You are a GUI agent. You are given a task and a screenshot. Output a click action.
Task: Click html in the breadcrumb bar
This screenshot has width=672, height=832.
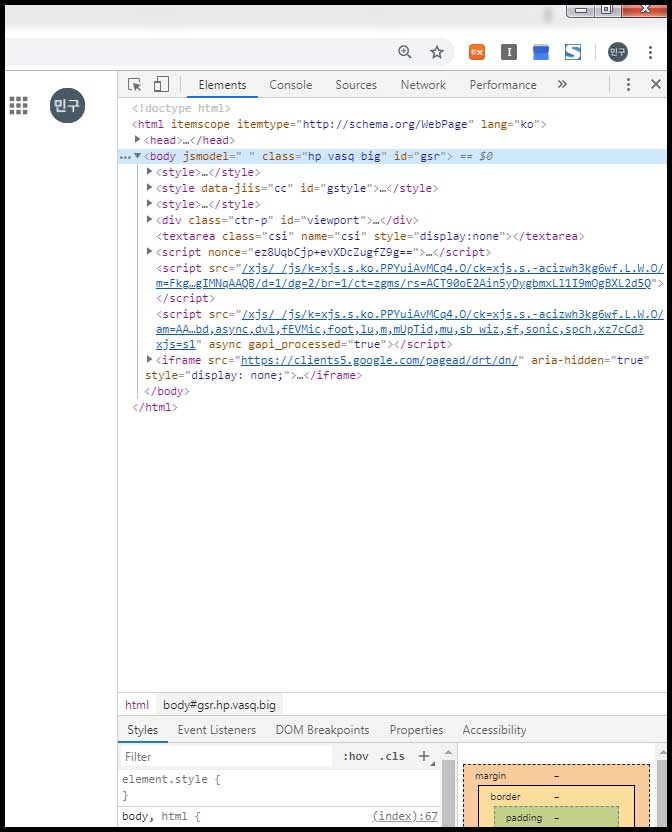[137, 705]
